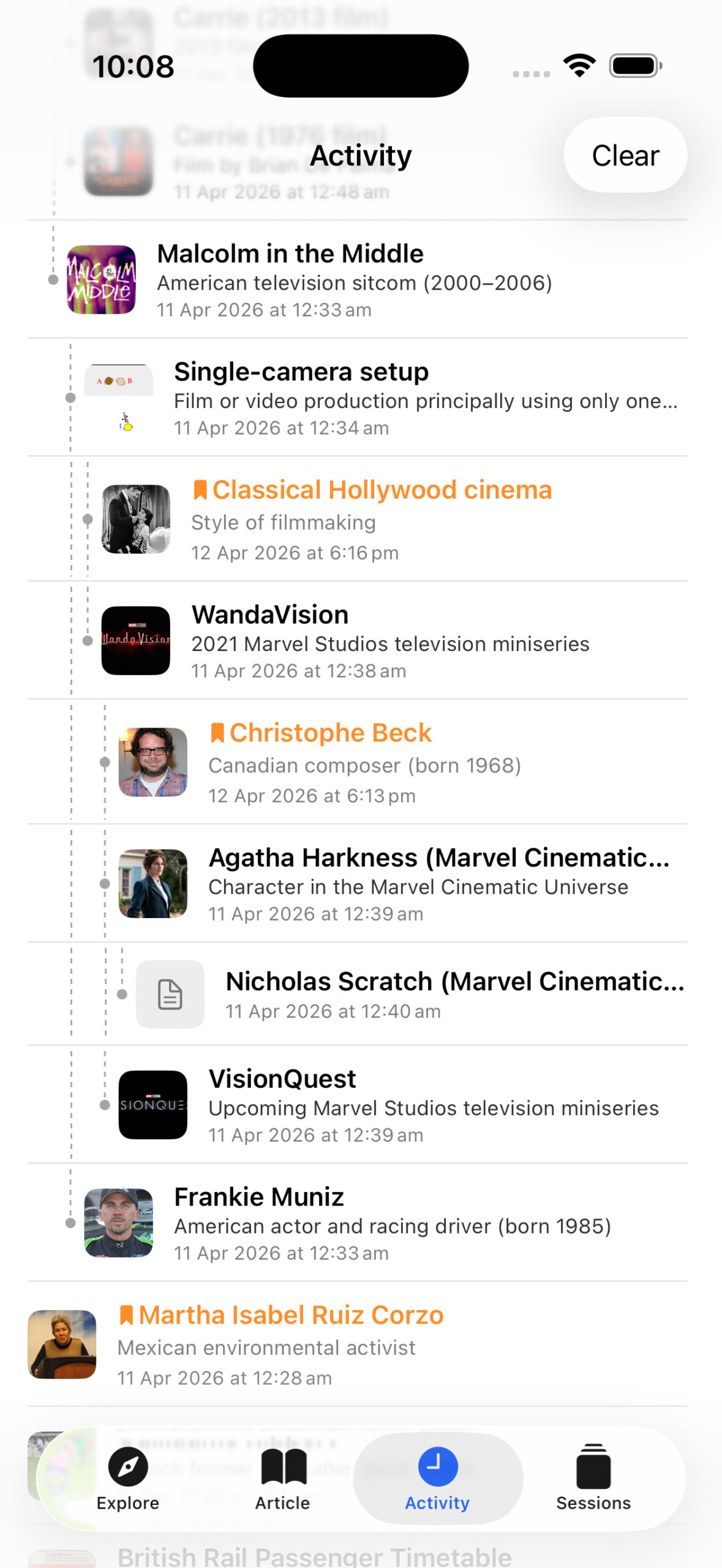Tap the timeline dot beside Malcolm in the Middle
Viewport: 722px width, 1568px height.
[53, 280]
